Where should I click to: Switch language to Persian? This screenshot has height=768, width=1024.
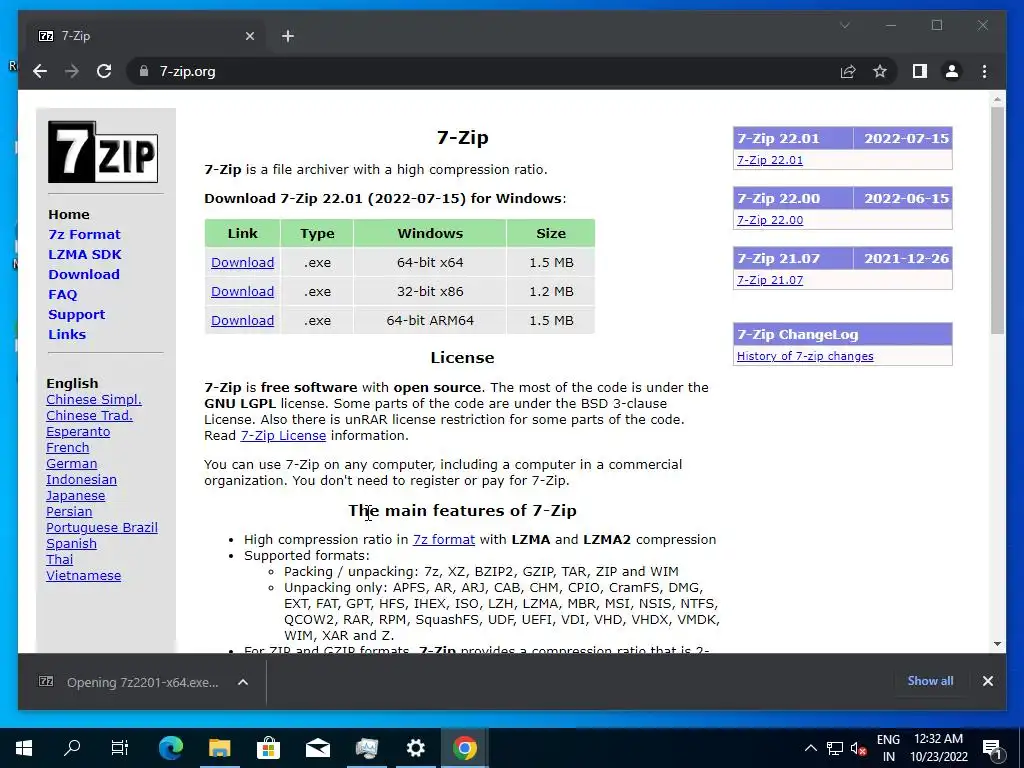(69, 511)
